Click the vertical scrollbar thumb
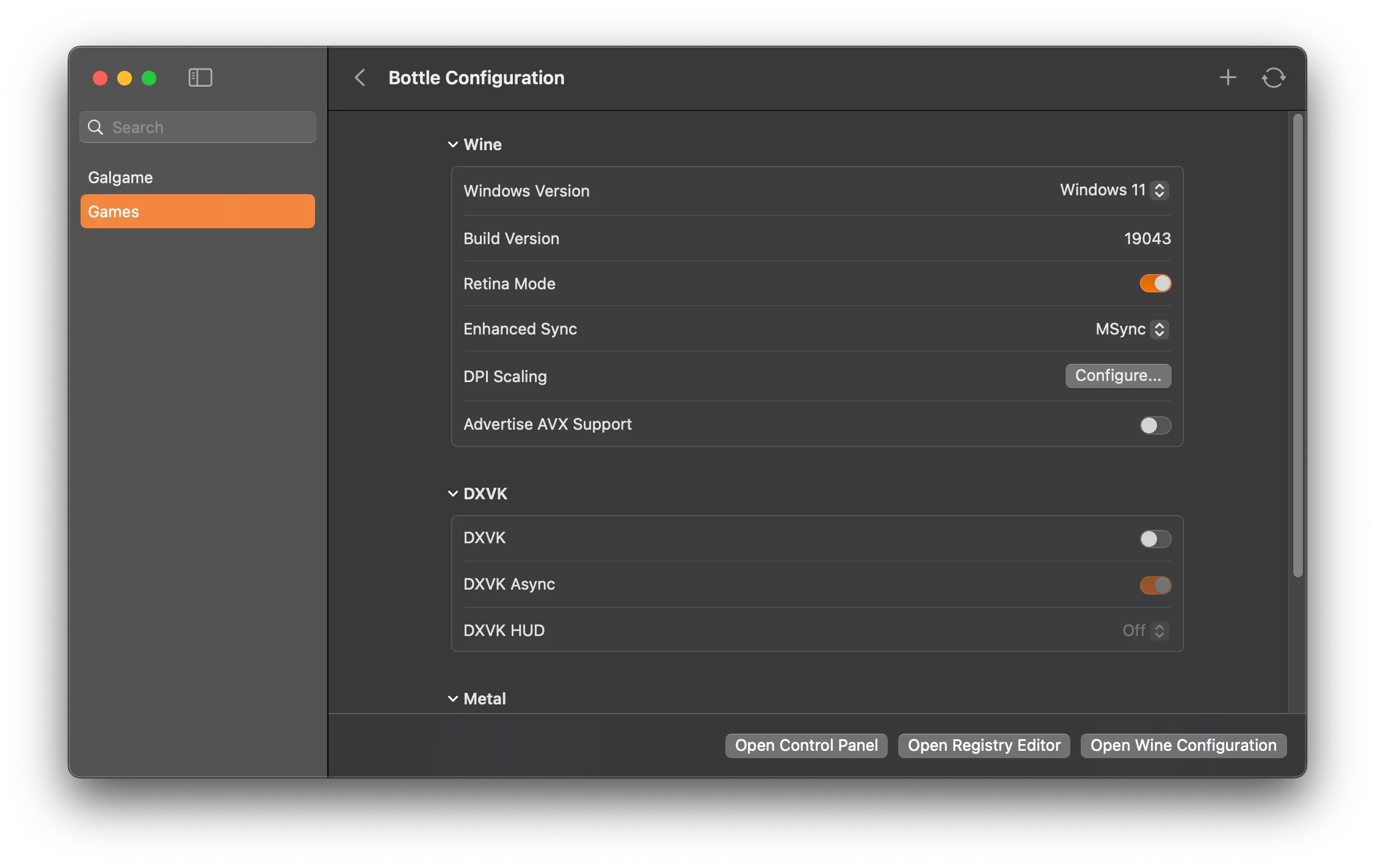 (1297, 345)
